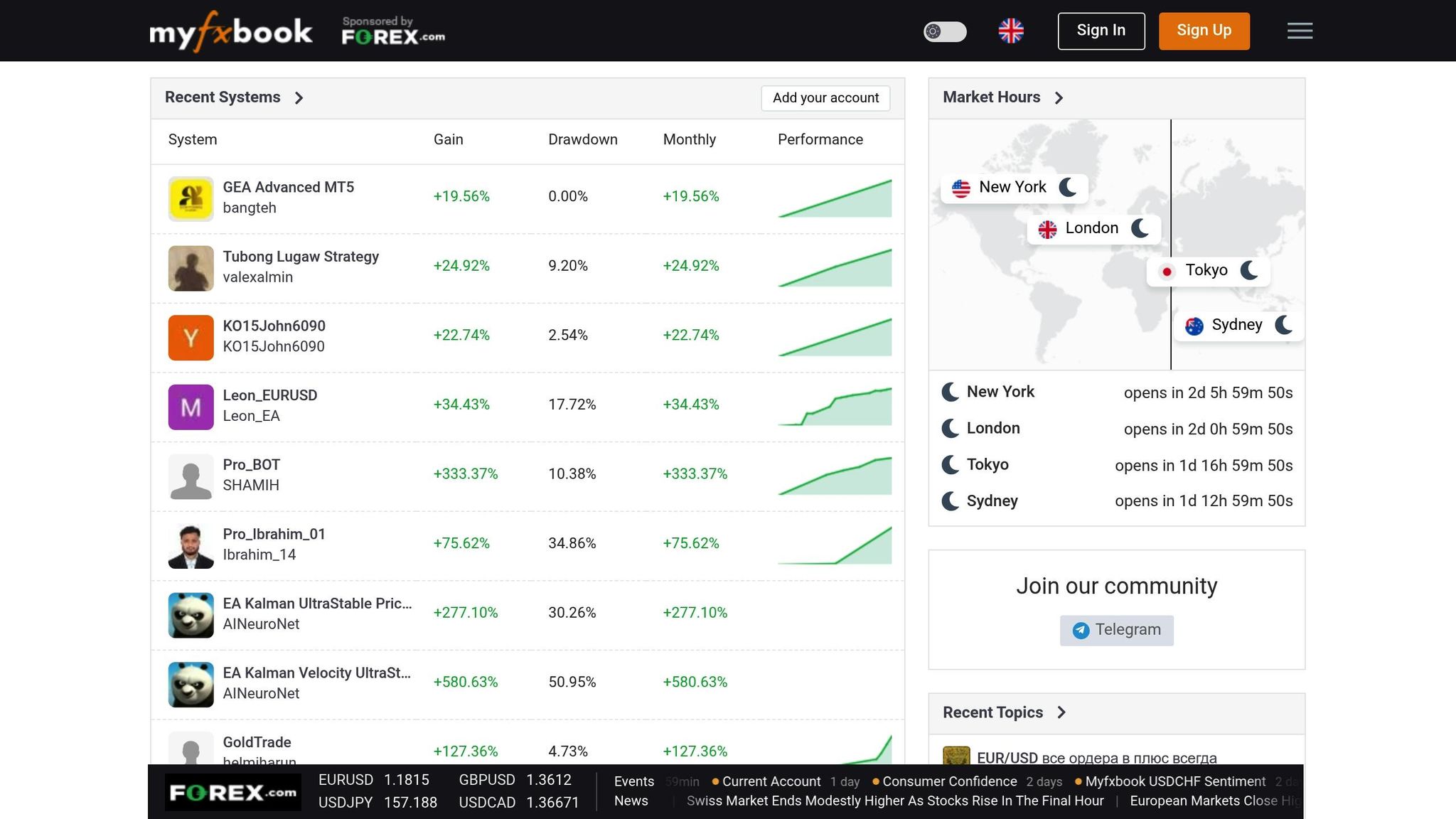The image size is (1456, 819).
Task: Open the hamburger menu icon
Action: (x=1300, y=31)
